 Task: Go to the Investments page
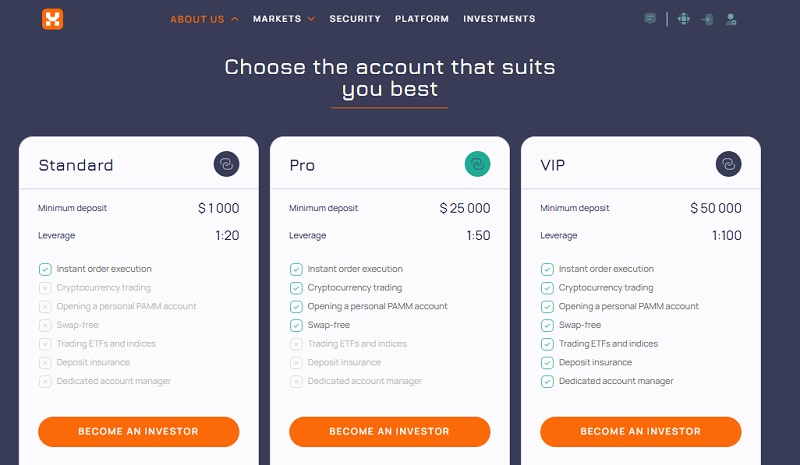tap(499, 19)
